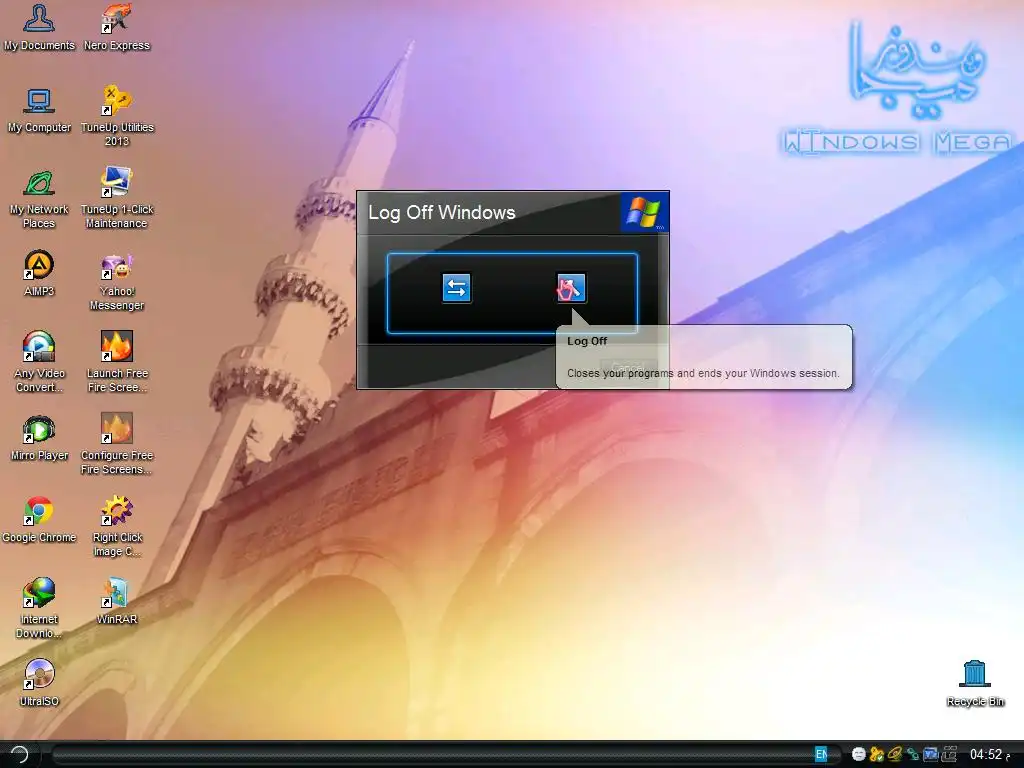Open the My Documents desktop icon
Viewport: 1024px width, 768px height.
[39, 27]
